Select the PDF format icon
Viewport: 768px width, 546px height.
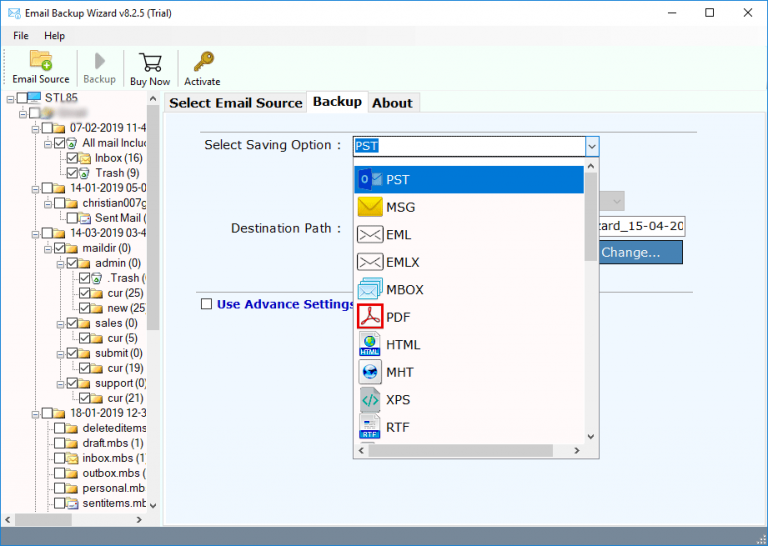(x=370, y=317)
